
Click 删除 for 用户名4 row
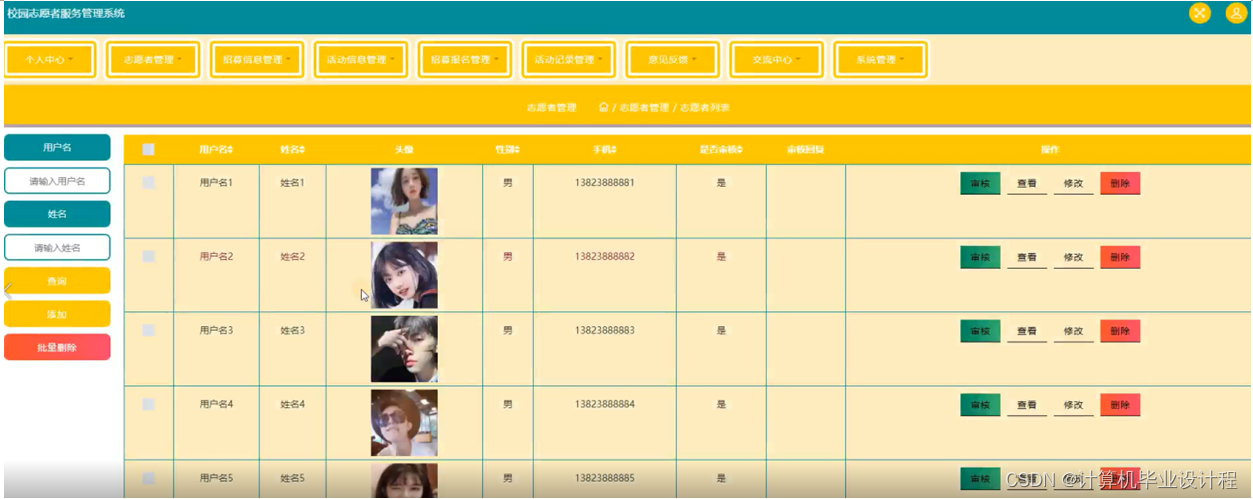1120,405
